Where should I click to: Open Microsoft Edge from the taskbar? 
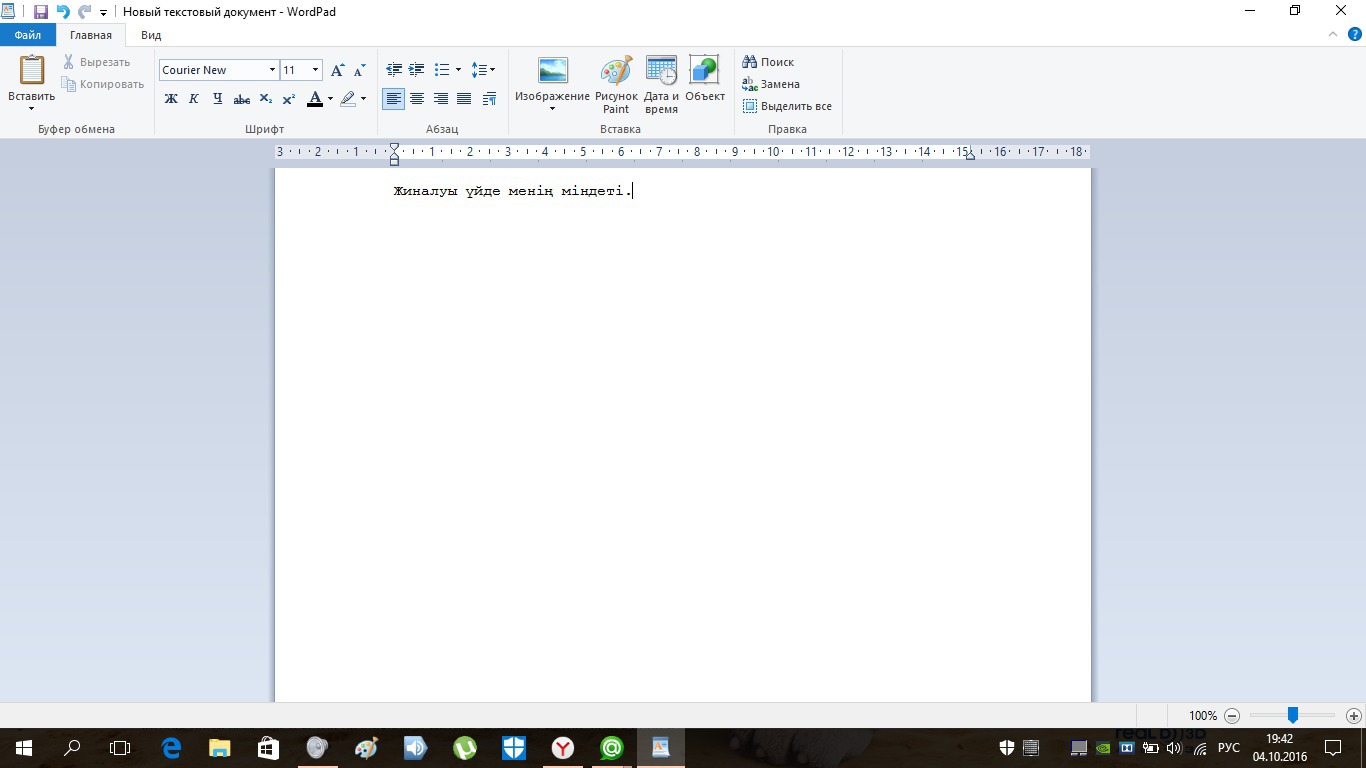(x=171, y=747)
